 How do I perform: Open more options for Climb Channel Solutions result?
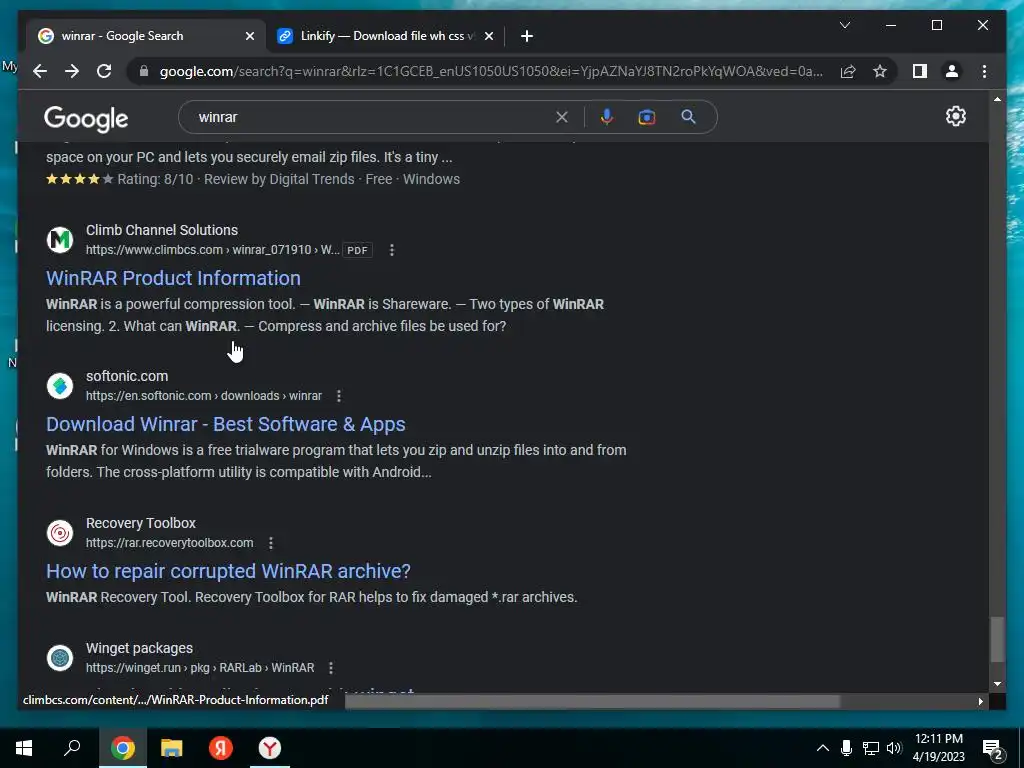[392, 250]
